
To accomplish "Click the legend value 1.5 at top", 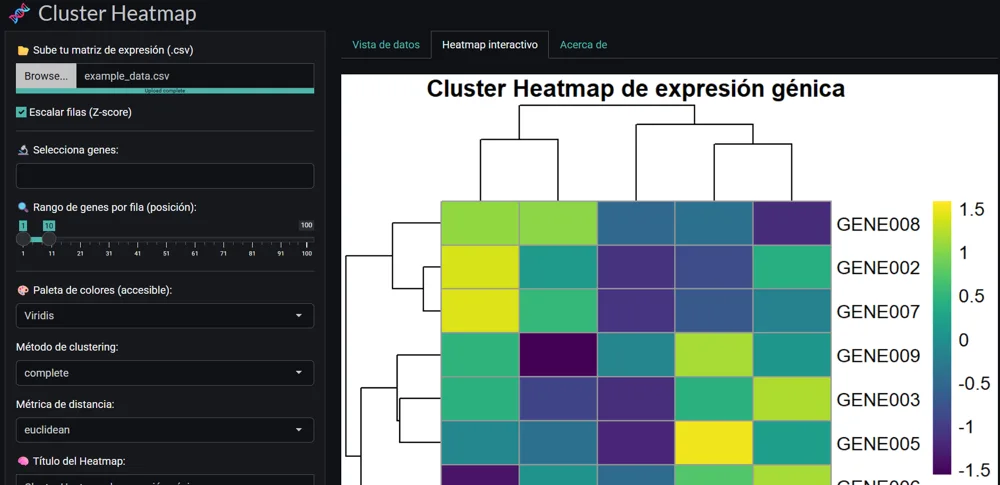I will coord(972,210).
